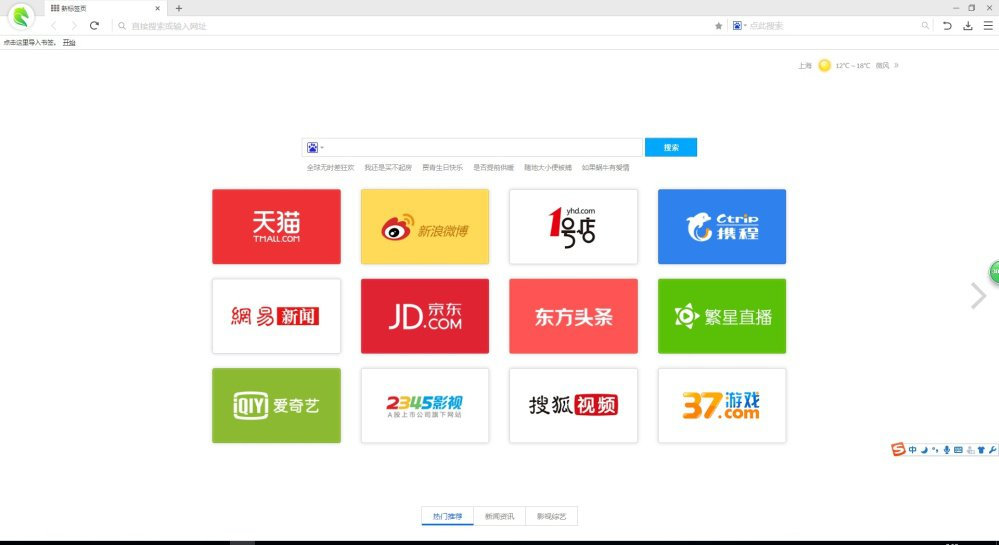999x545 pixels.
Task: Click hot search 全球无时差狂欢
Action: click(x=330, y=168)
